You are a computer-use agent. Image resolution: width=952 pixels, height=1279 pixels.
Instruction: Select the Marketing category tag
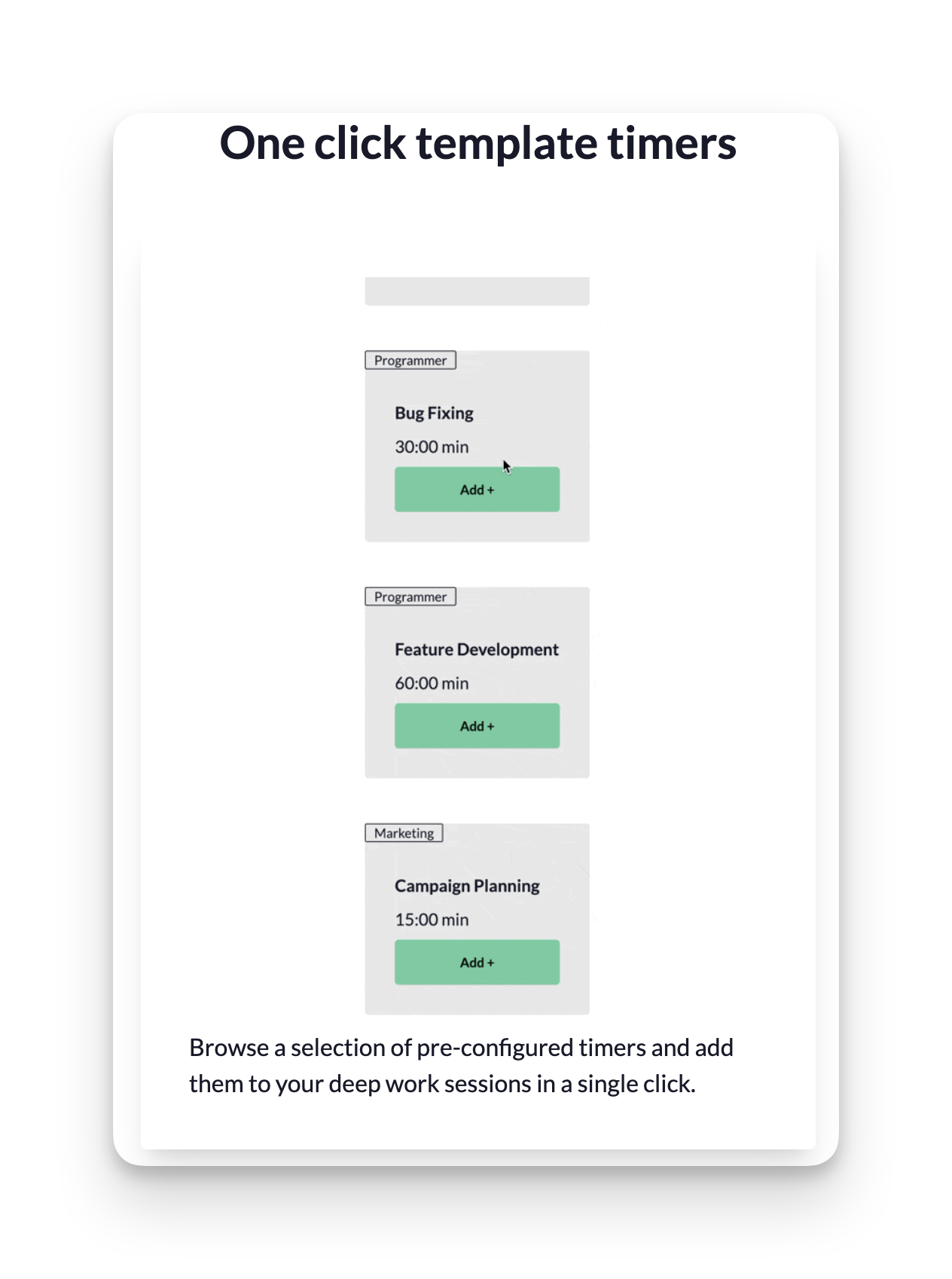(x=404, y=834)
